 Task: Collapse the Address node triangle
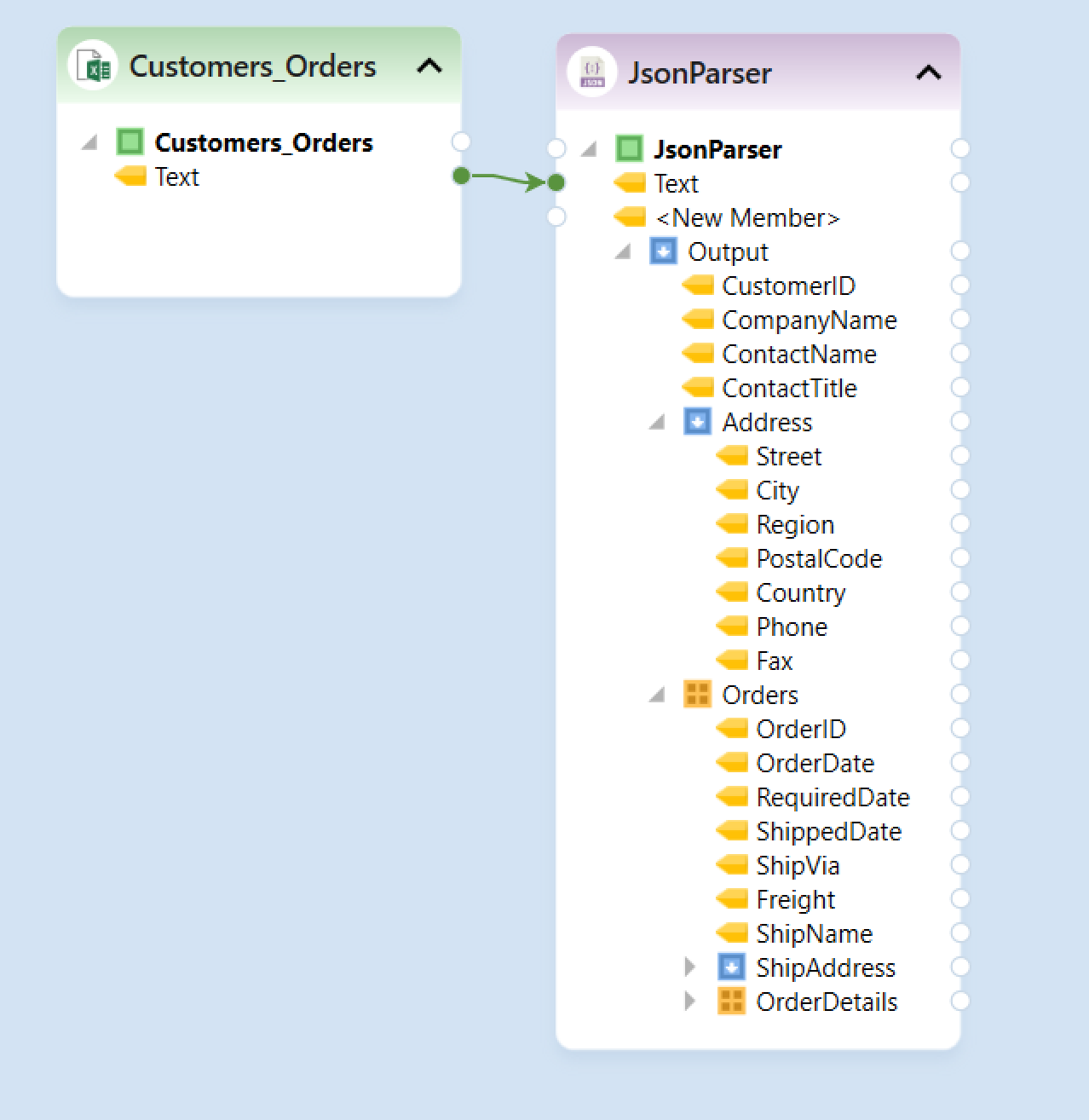(657, 423)
